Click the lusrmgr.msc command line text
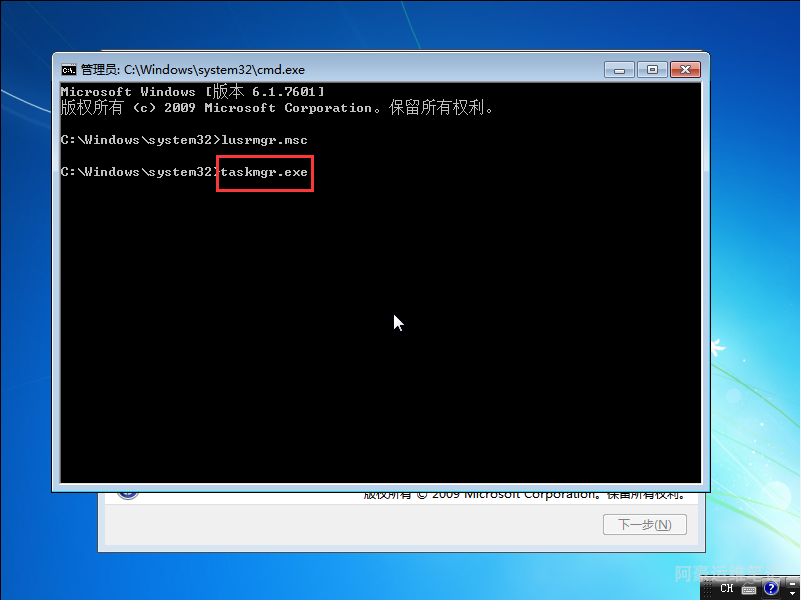This screenshot has height=600, width=801. click(x=265, y=140)
